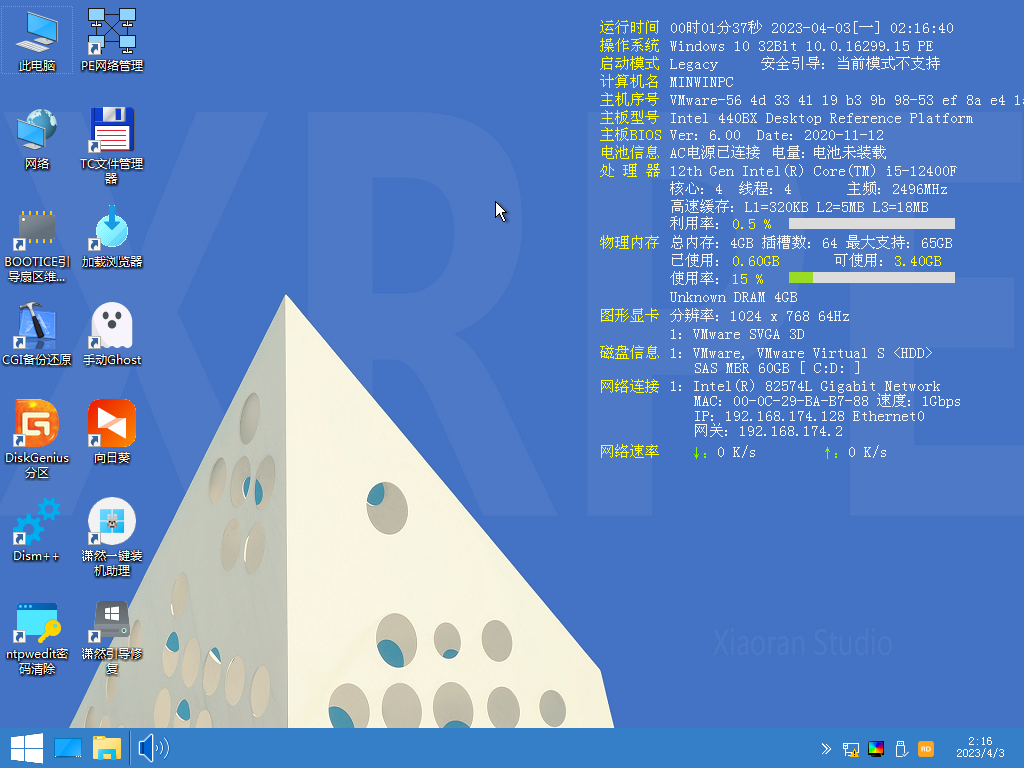Viewport: 1024px width, 768px height.
Task: Click the taskbar clock showing 2:16
Action: pos(980,747)
